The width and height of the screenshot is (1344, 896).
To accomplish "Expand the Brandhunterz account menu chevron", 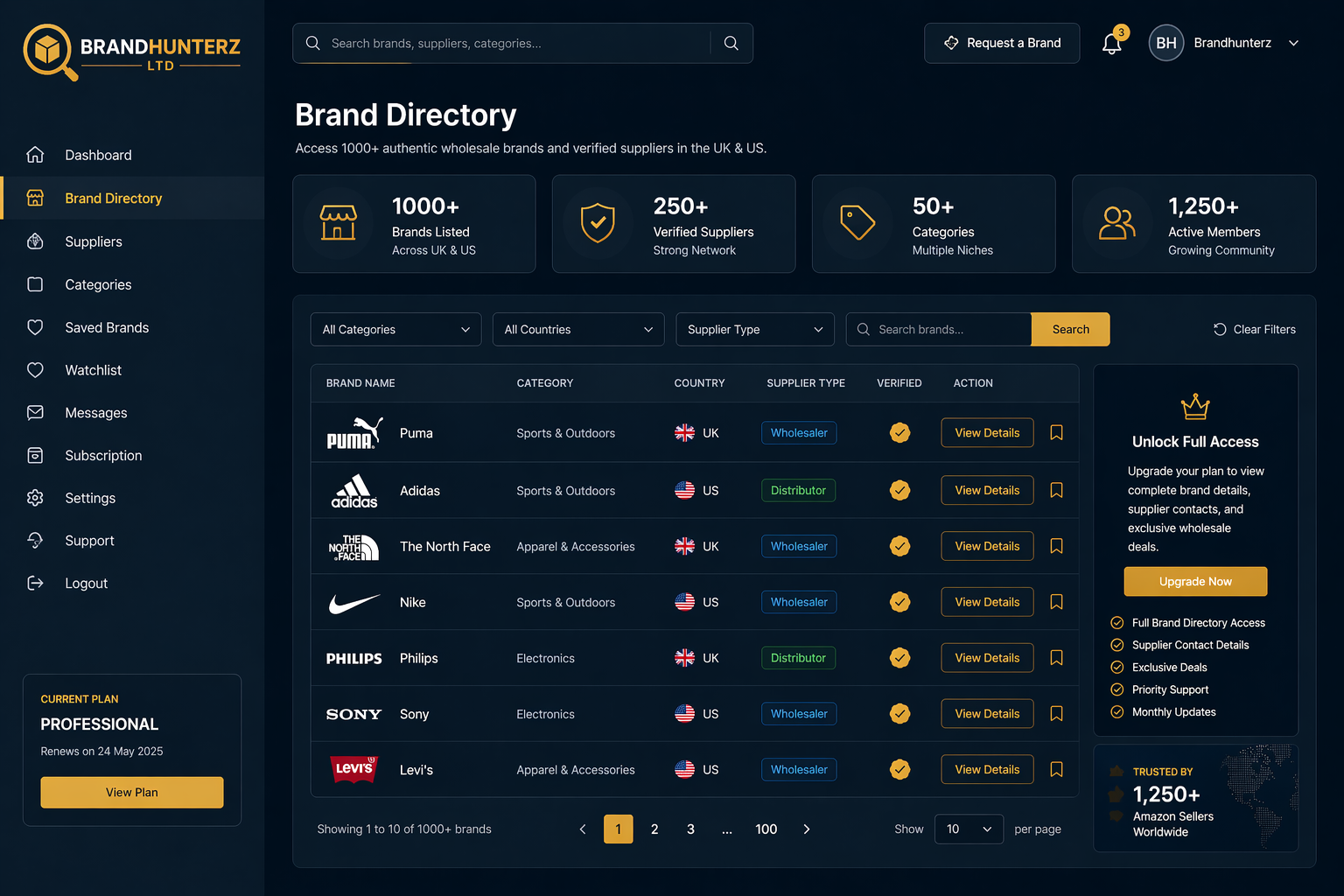I will (x=1294, y=43).
